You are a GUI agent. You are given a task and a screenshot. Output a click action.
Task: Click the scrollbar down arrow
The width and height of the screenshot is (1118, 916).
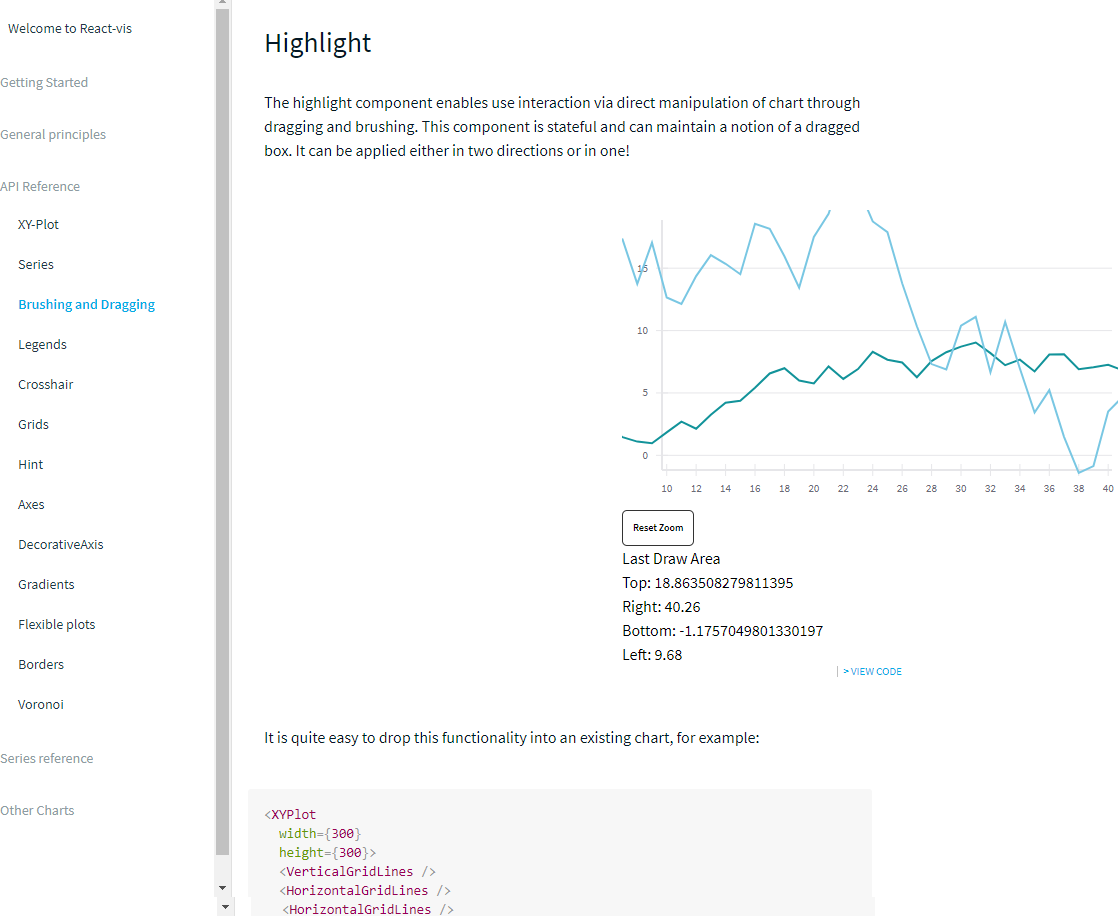click(x=223, y=887)
